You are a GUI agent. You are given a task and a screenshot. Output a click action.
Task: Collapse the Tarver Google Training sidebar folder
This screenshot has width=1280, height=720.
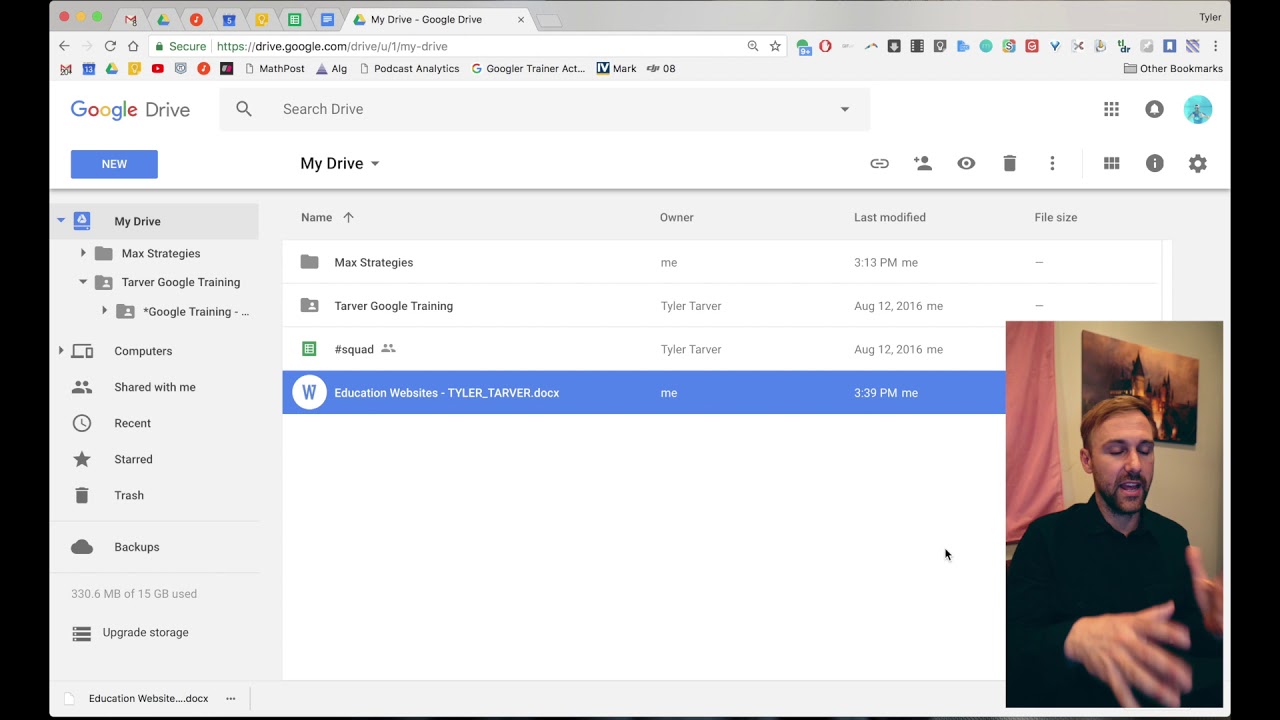click(83, 282)
